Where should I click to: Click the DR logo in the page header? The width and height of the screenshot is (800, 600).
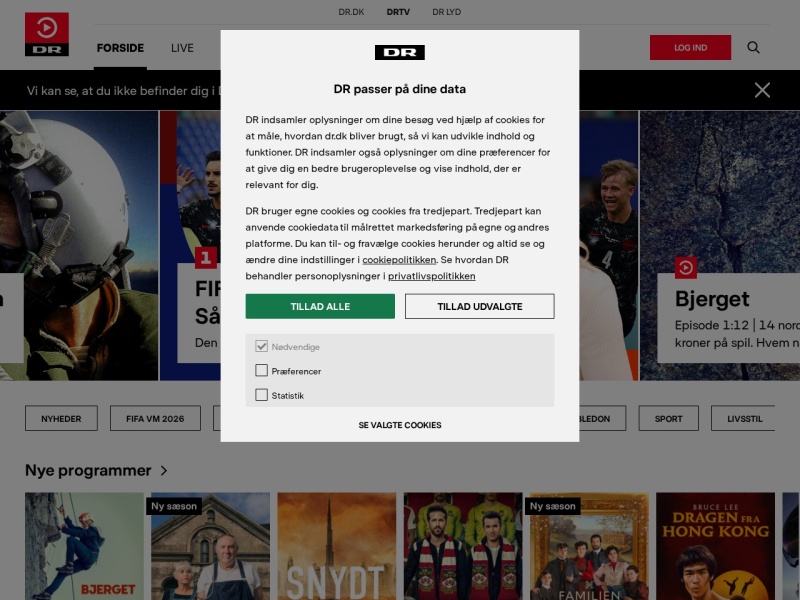point(46,34)
